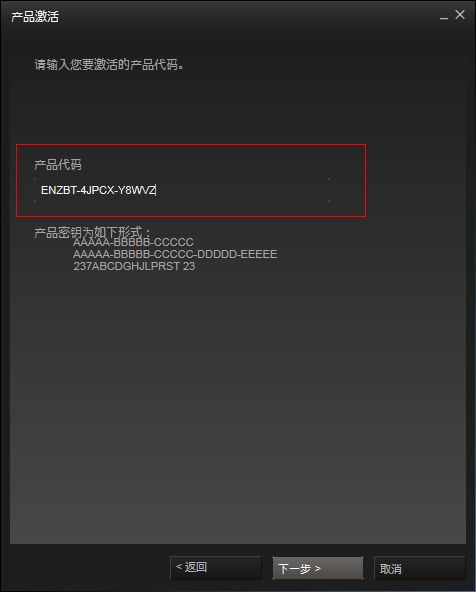476x592 pixels.
Task: Click the > arrow in 下一步 button
Action: (x=317, y=568)
